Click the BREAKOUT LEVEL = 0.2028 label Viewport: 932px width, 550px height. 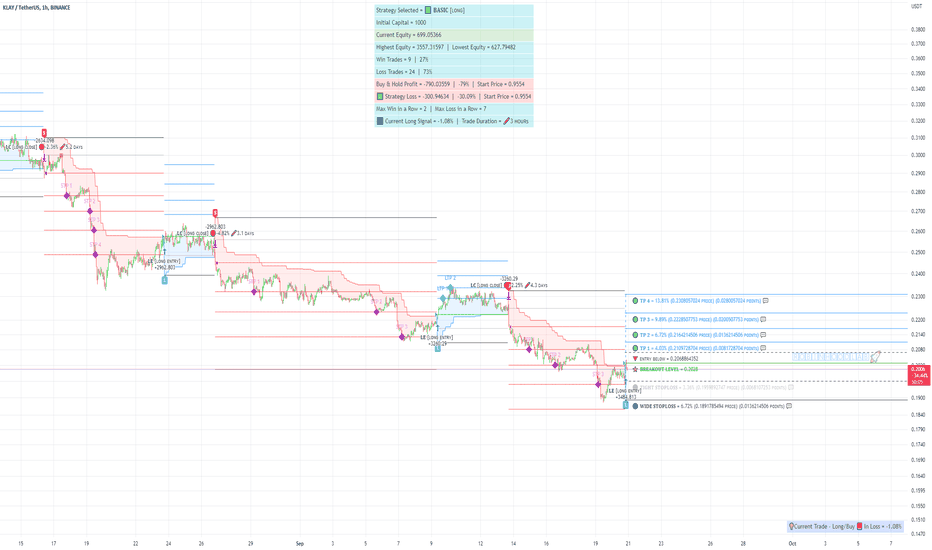[669, 369]
